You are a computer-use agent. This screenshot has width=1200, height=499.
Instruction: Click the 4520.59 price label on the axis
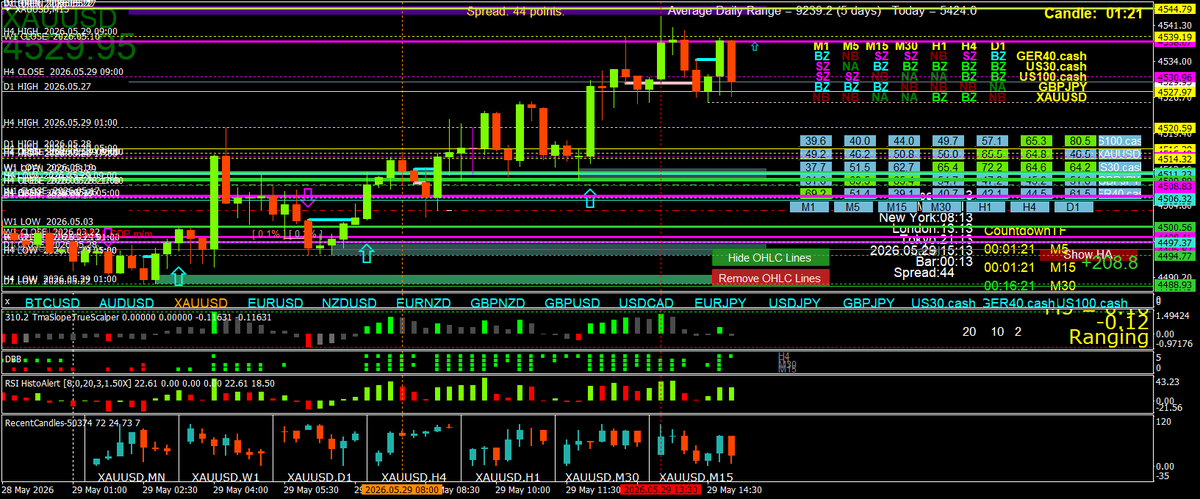pyautogui.click(x=1176, y=128)
